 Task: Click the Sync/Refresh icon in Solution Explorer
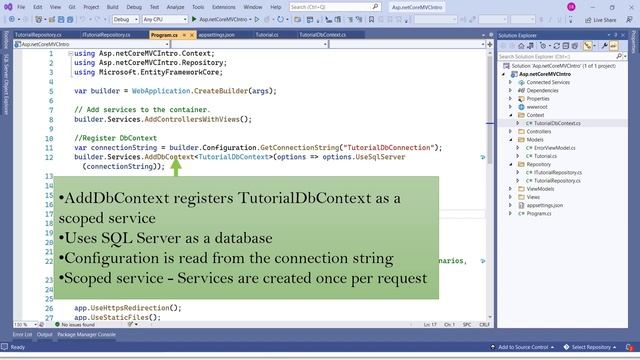556,46
